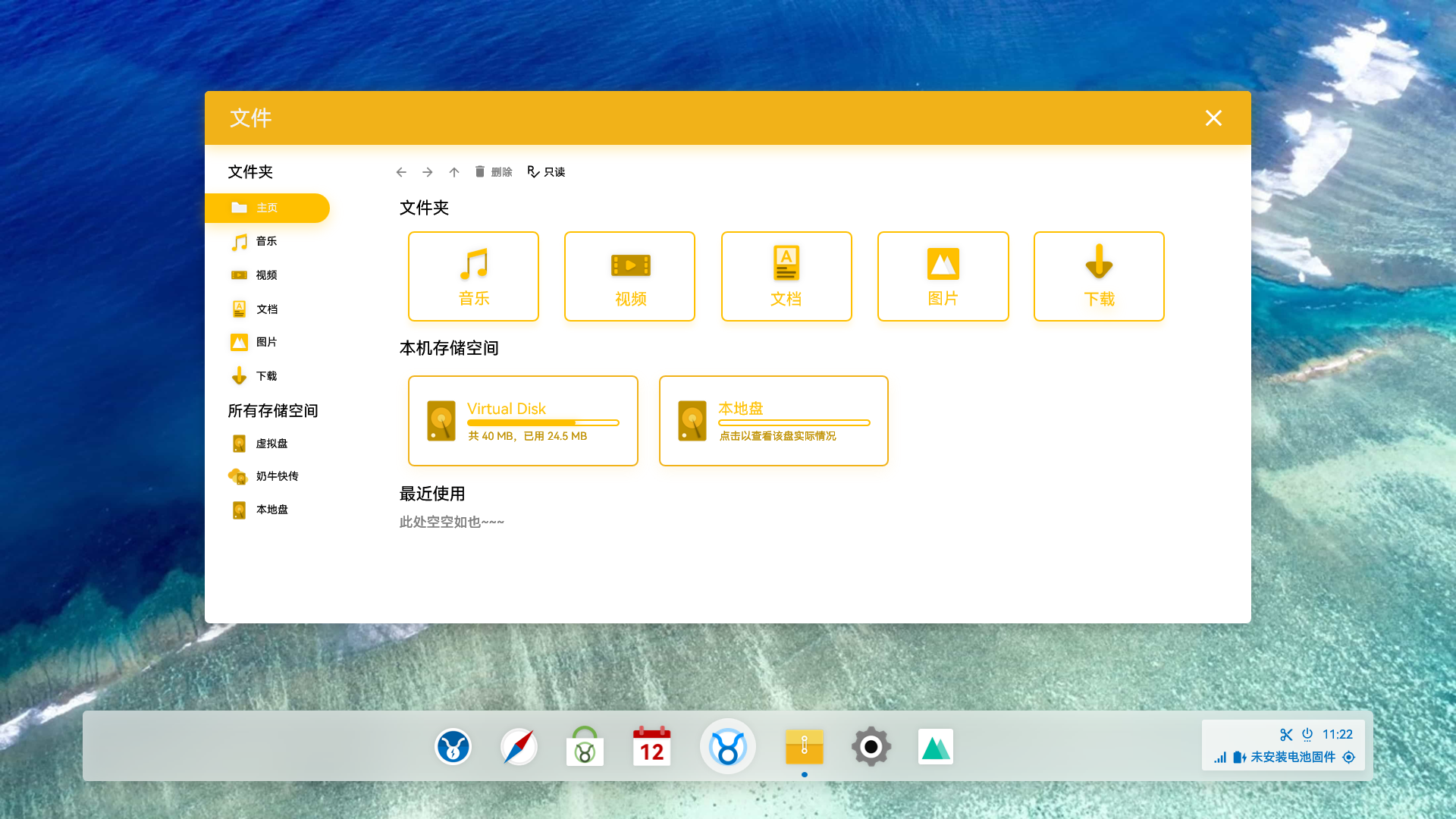1456x819 pixels.
Task: Open the settings gear in dock
Action: 871,747
